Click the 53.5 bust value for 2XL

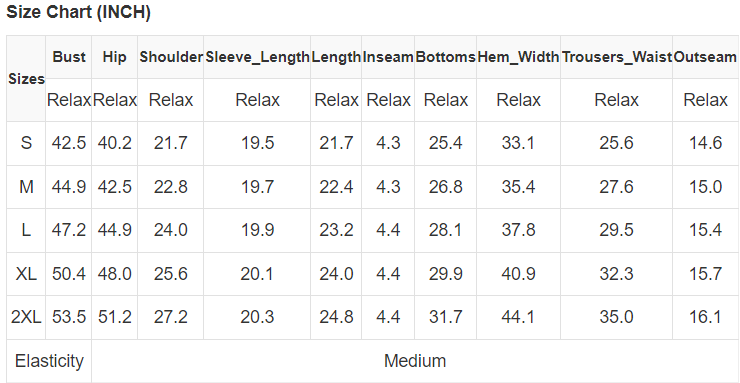69,317
